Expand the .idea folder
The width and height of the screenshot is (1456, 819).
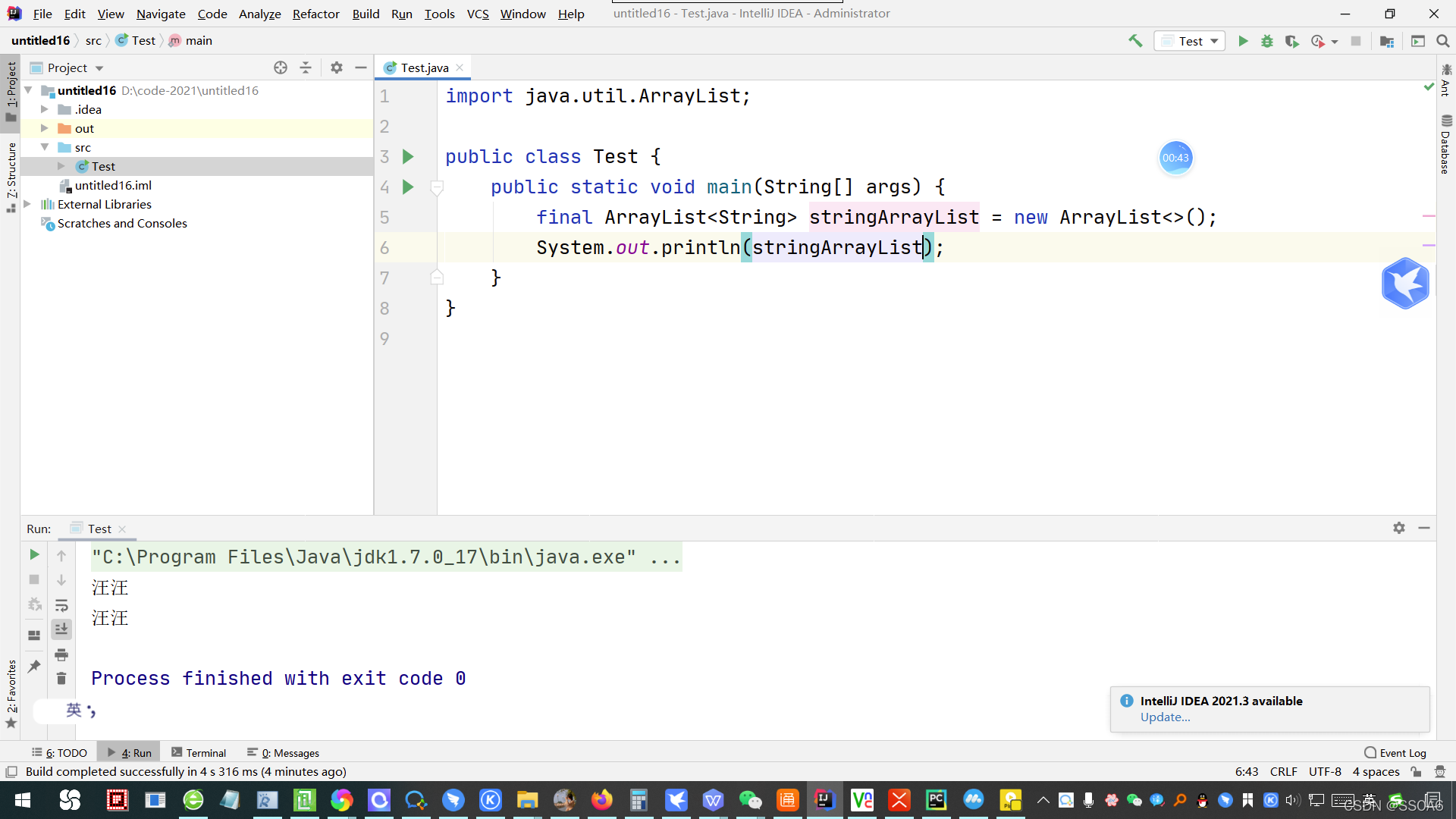click(45, 109)
